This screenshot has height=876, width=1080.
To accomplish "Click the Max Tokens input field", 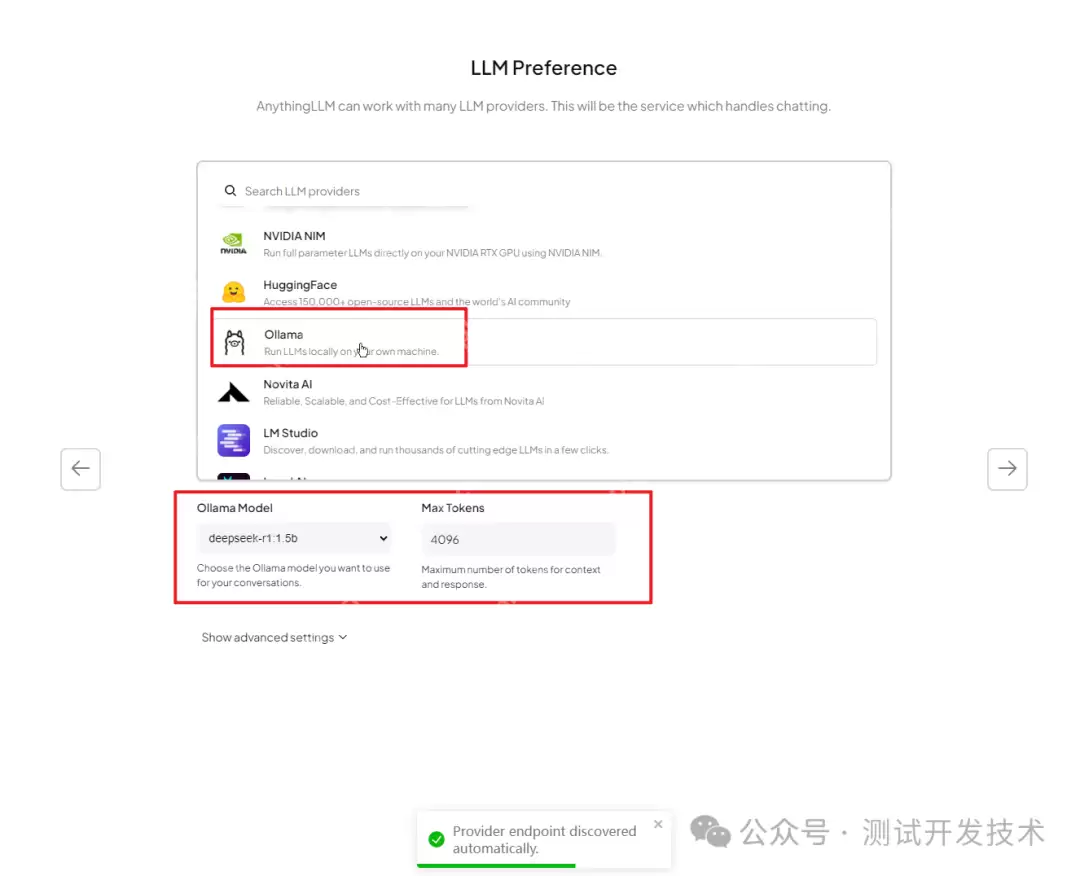I will pos(518,538).
